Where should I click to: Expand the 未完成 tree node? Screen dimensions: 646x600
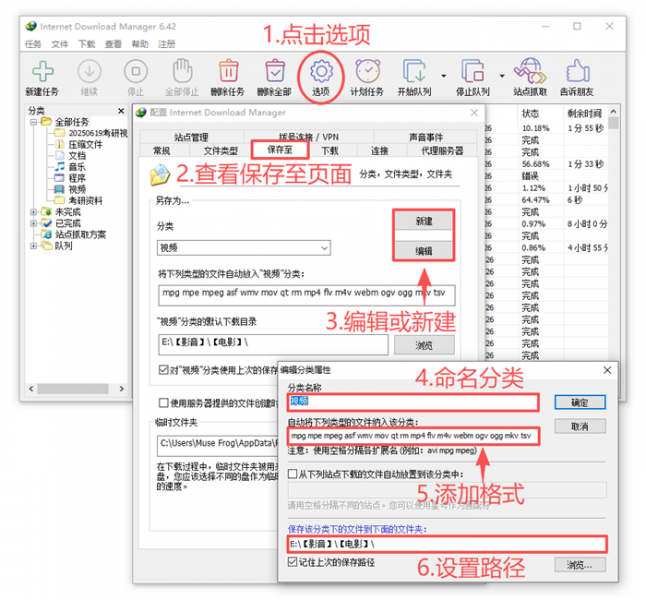coord(34,212)
